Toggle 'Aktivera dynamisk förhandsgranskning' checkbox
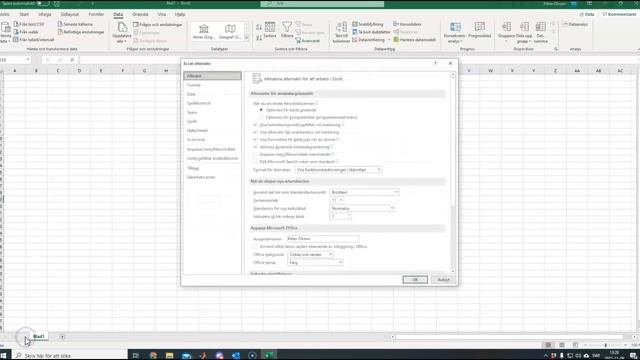 tap(256, 147)
